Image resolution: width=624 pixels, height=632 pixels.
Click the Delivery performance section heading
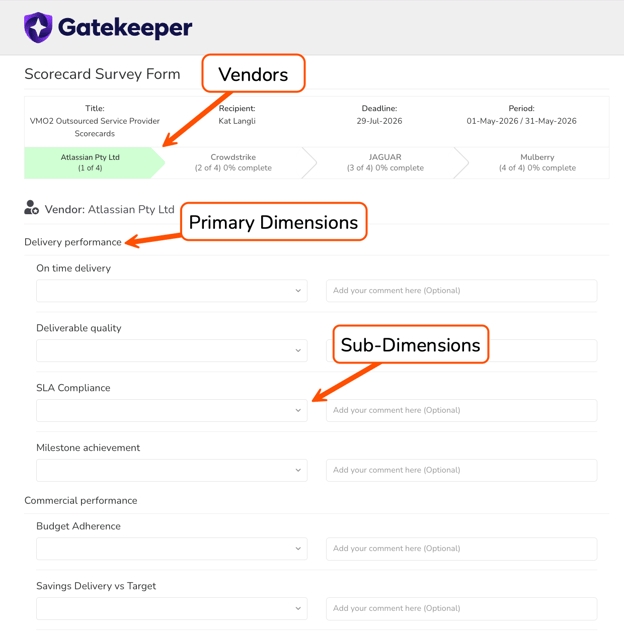point(73,242)
